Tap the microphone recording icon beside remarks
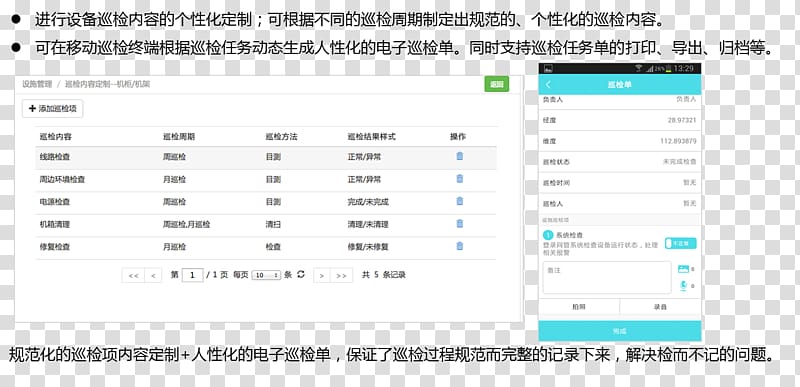The width and height of the screenshot is (800, 387). tap(684, 286)
